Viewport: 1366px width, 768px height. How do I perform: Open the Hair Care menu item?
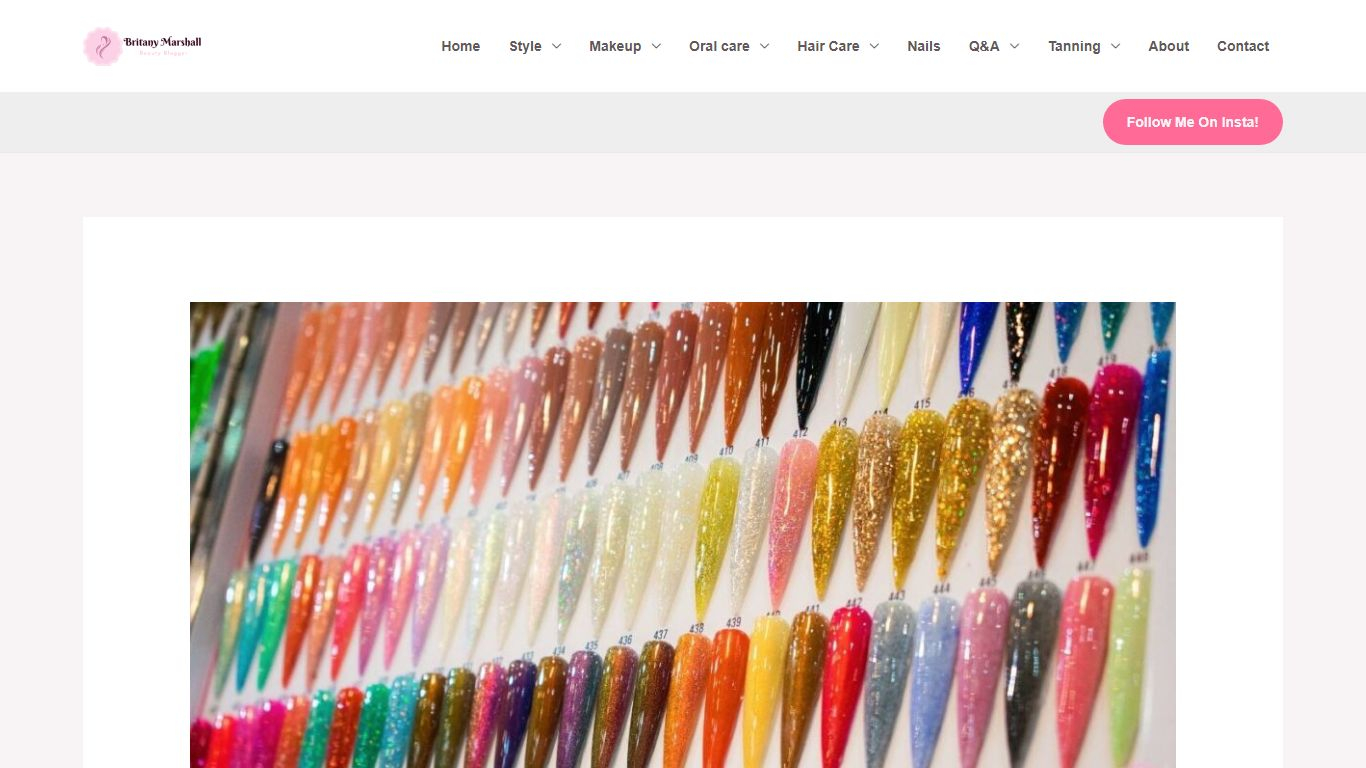(828, 46)
